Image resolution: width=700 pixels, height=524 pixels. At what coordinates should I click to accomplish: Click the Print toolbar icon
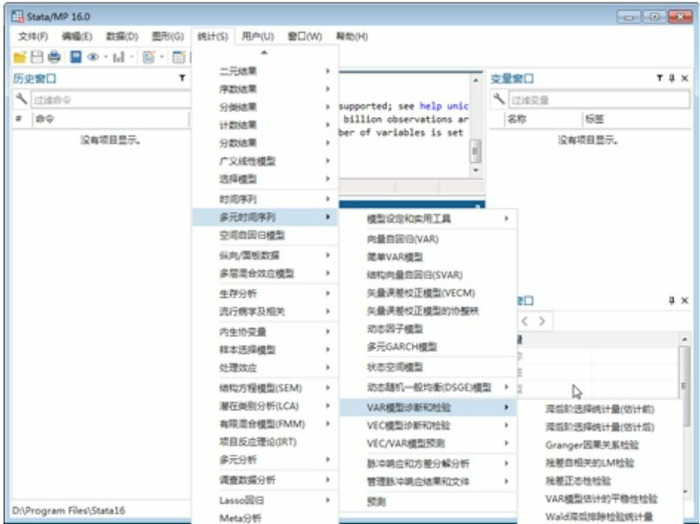[x=54, y=57]
